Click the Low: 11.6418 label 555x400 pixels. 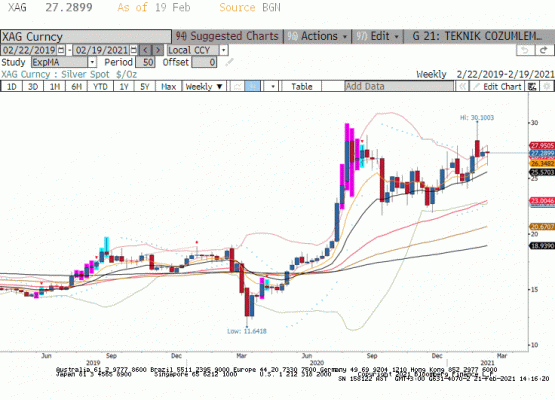point(247,331)
